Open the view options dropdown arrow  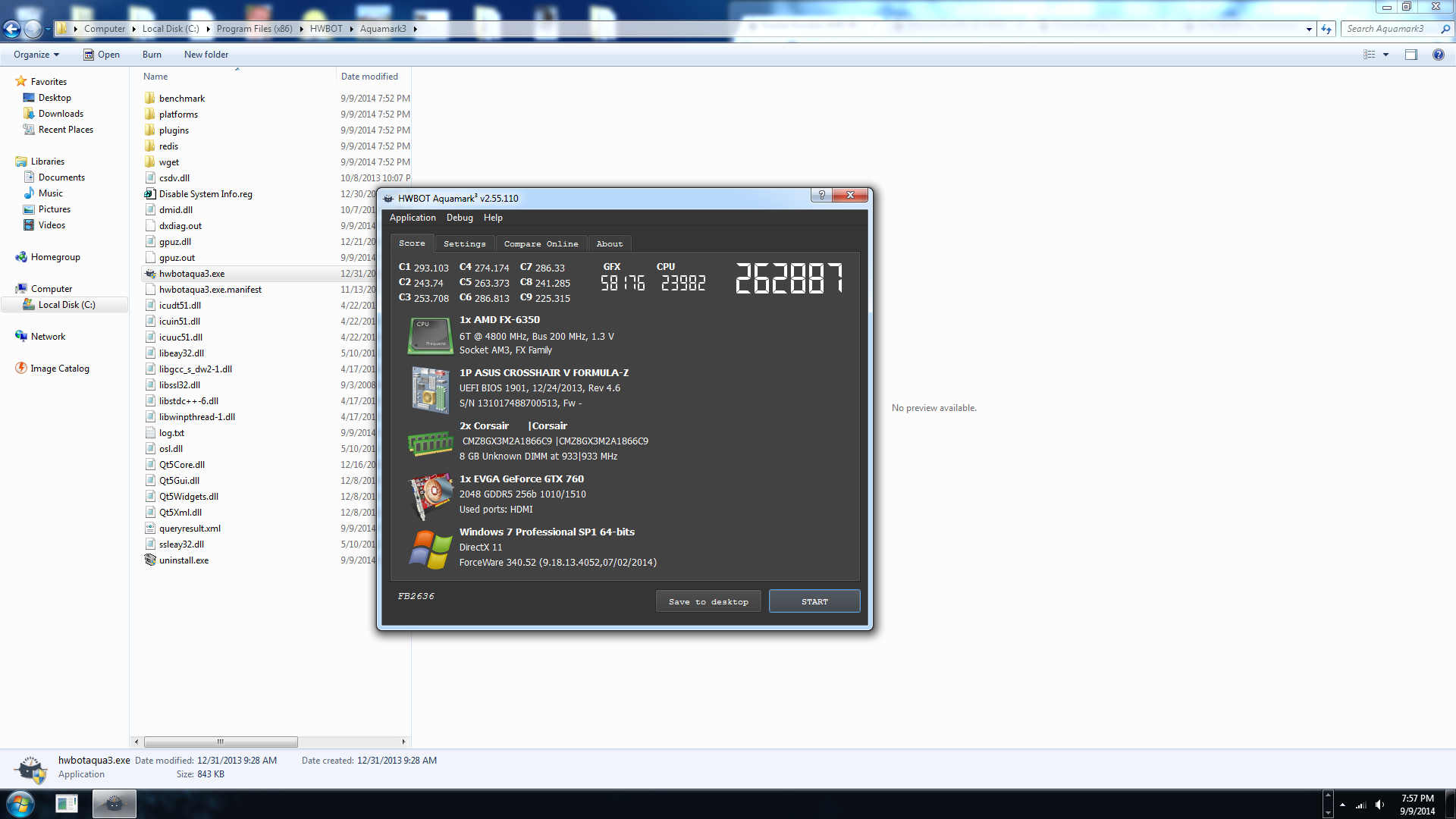pos(1385,55)
